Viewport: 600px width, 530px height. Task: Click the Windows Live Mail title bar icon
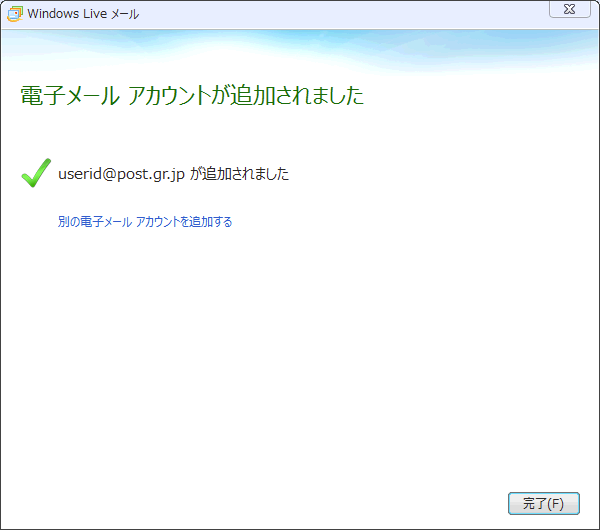15,14
